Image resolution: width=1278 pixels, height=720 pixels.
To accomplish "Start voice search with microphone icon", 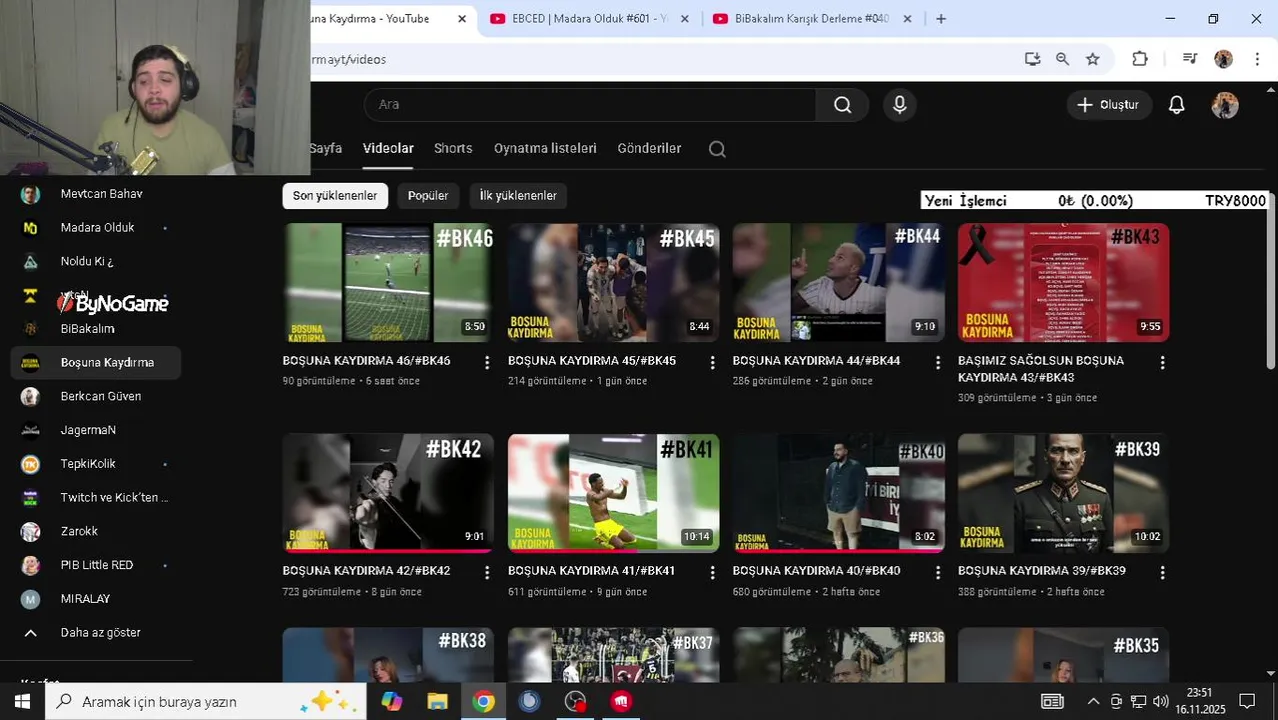I will click(900, 105).
